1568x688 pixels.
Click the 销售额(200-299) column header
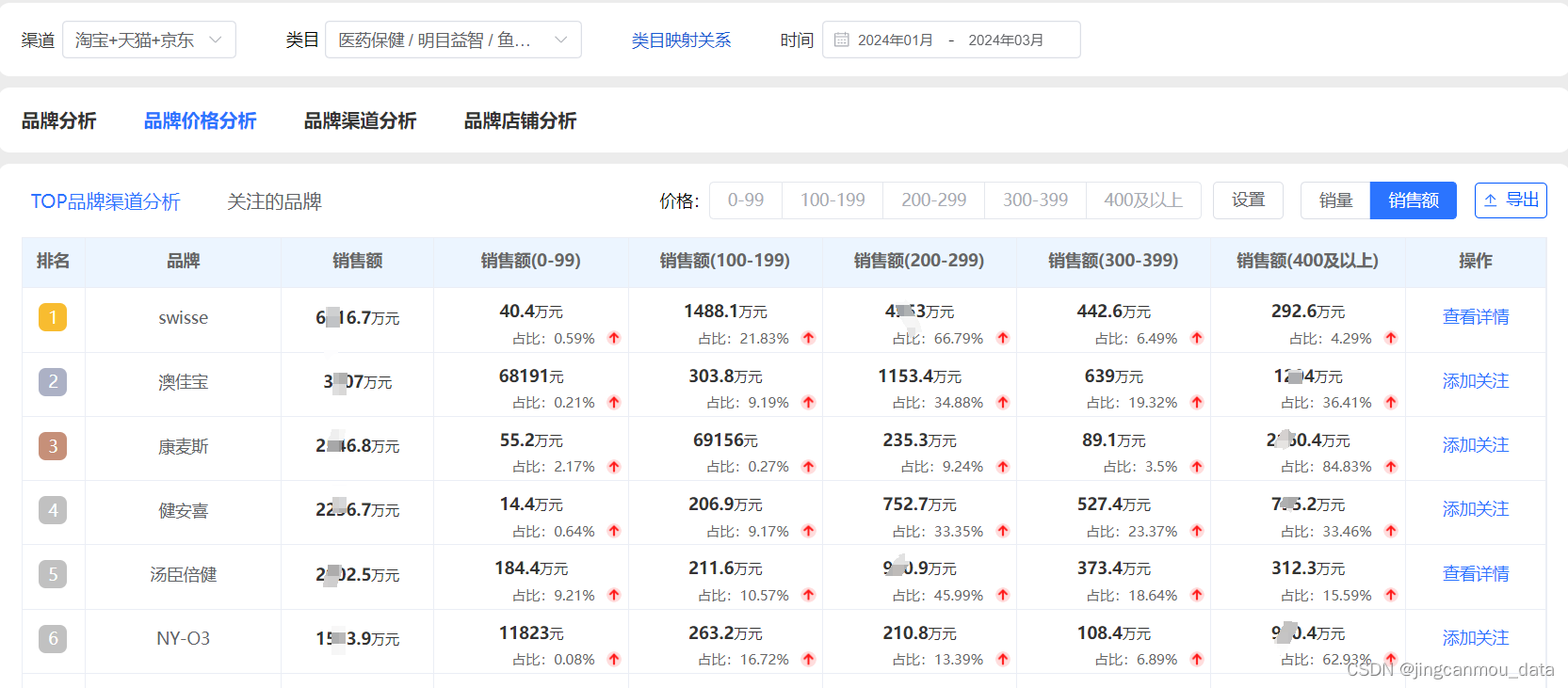click(919, 261)
